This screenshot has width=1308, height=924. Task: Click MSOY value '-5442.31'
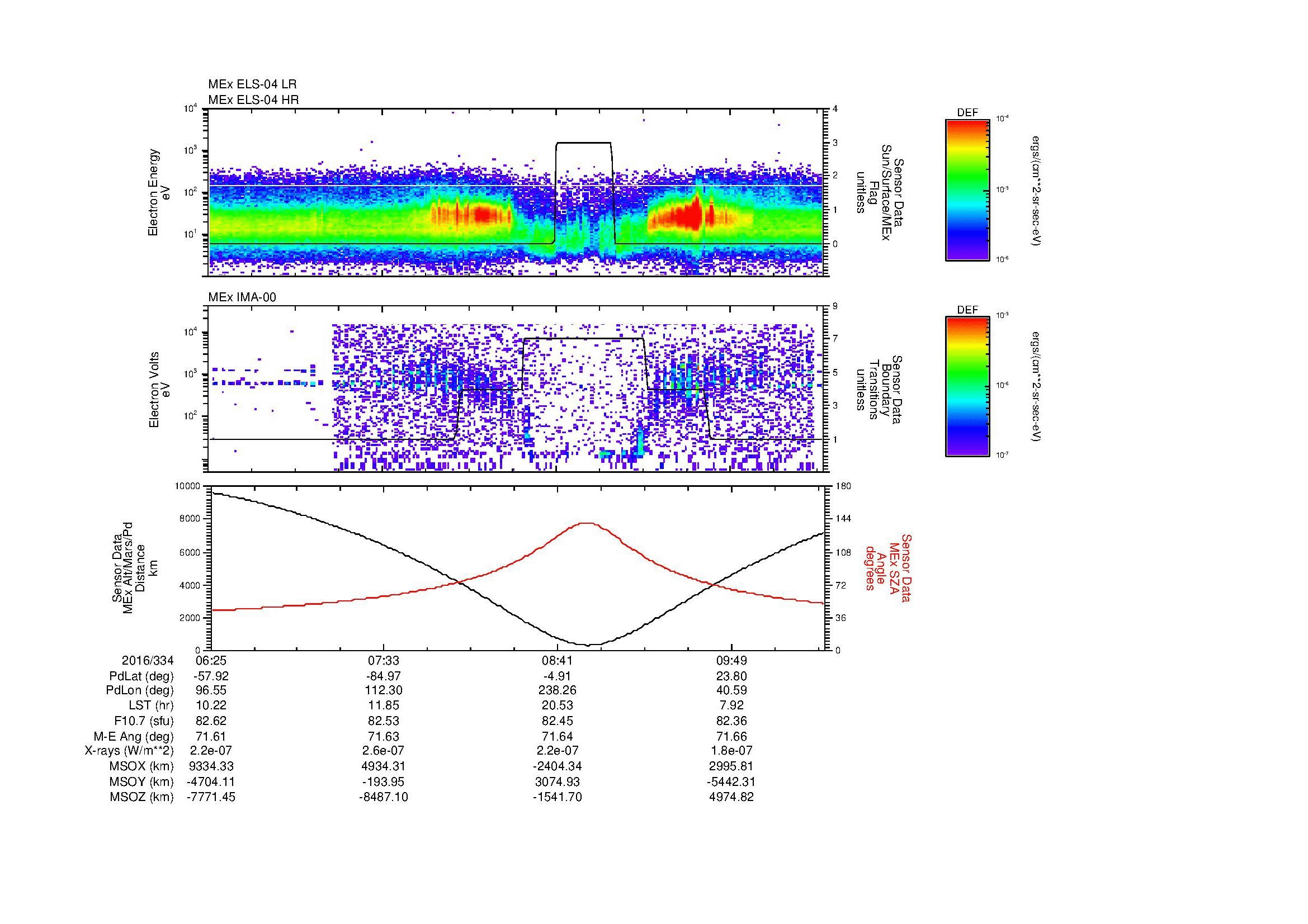coord(731,782)
